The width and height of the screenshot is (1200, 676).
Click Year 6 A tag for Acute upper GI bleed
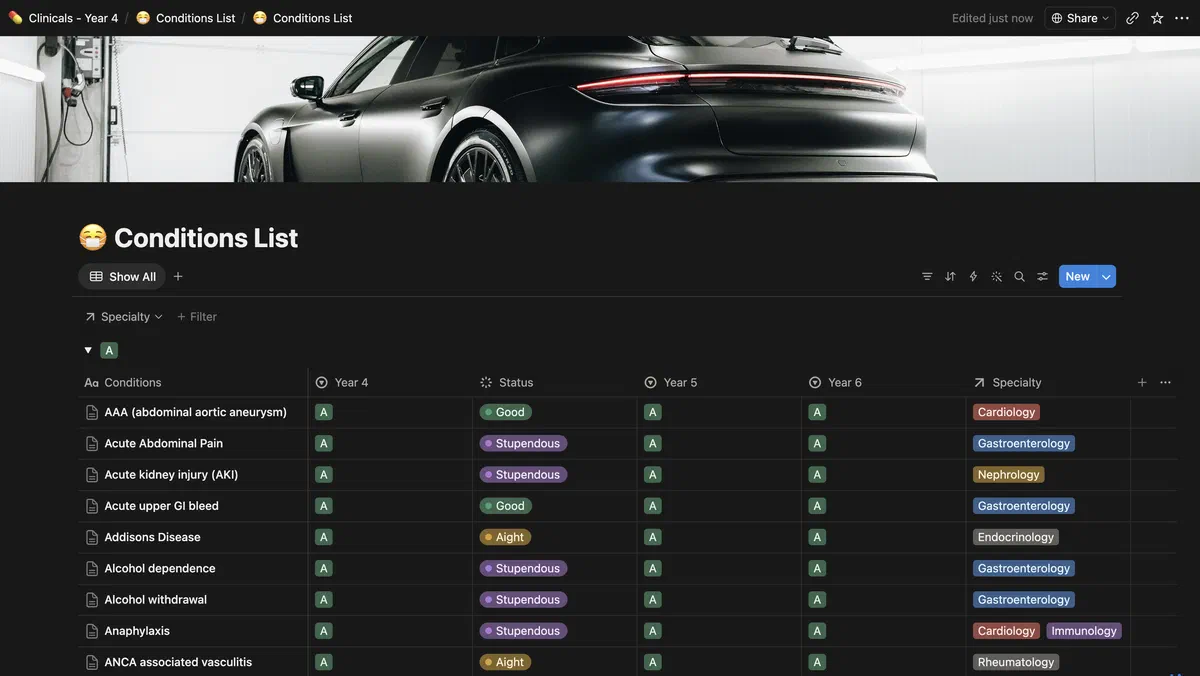tap(817, 506)
